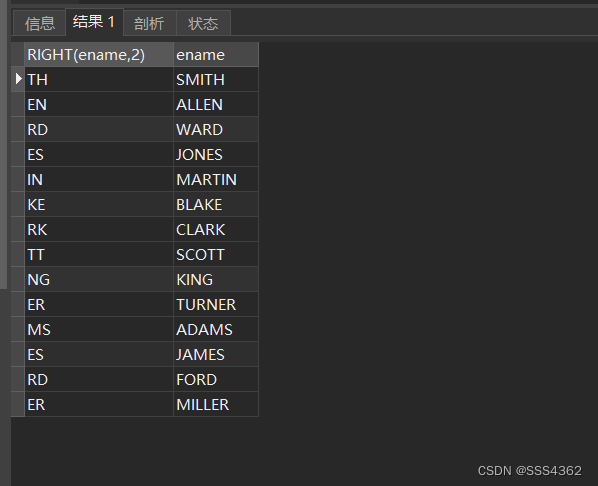598x486 pixels.
Task: Click the RIGHT(ename,2) column header
Action: [x=99, y=55]
